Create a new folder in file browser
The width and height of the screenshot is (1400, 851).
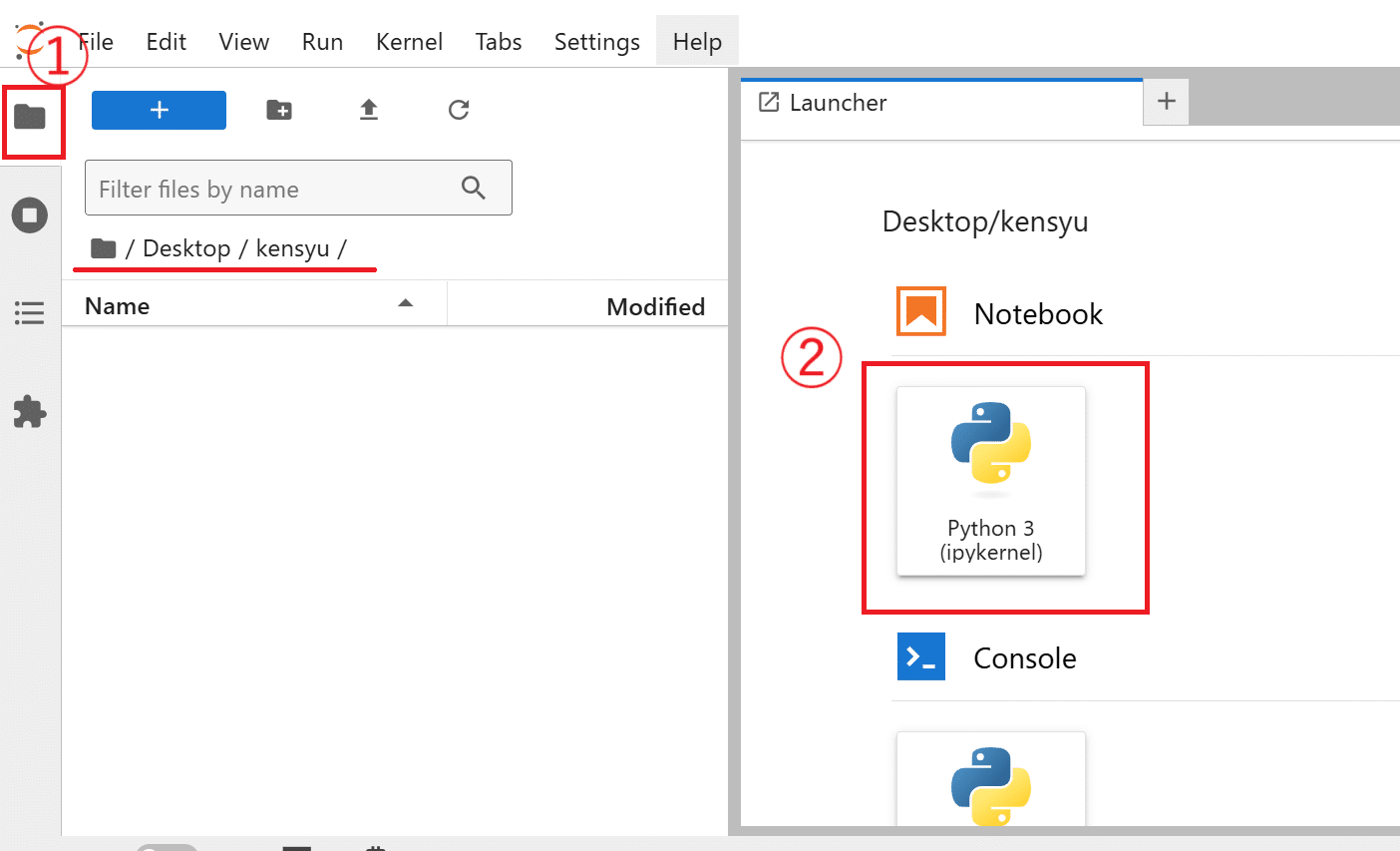[x=279, y=110]
